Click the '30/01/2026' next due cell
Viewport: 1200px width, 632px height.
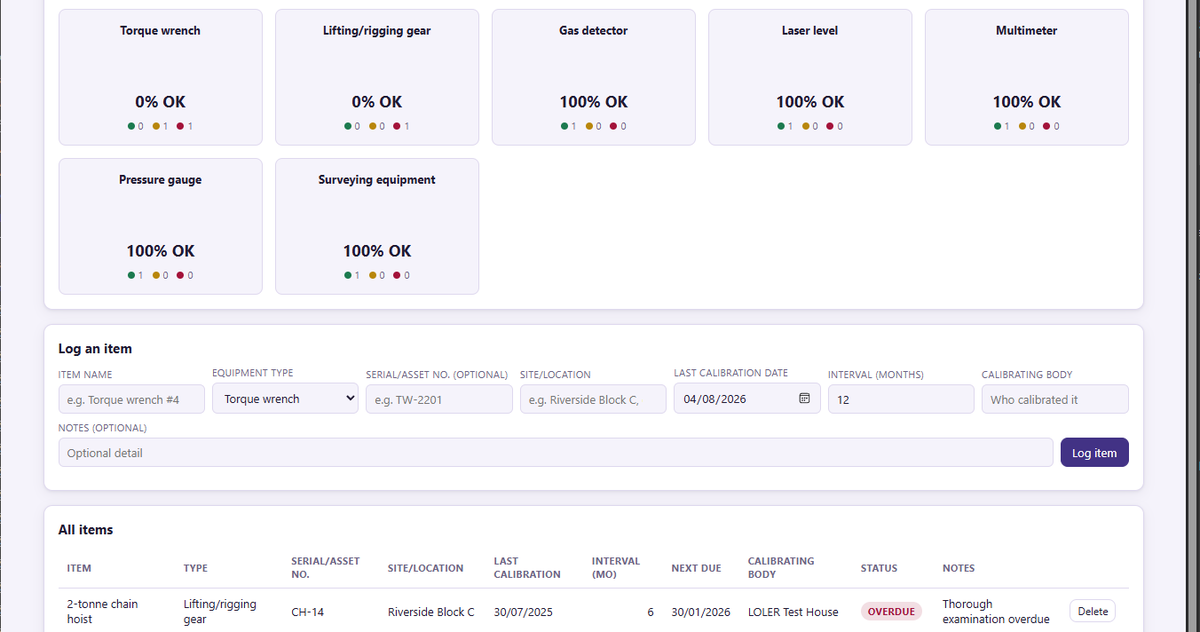point(701,612)
